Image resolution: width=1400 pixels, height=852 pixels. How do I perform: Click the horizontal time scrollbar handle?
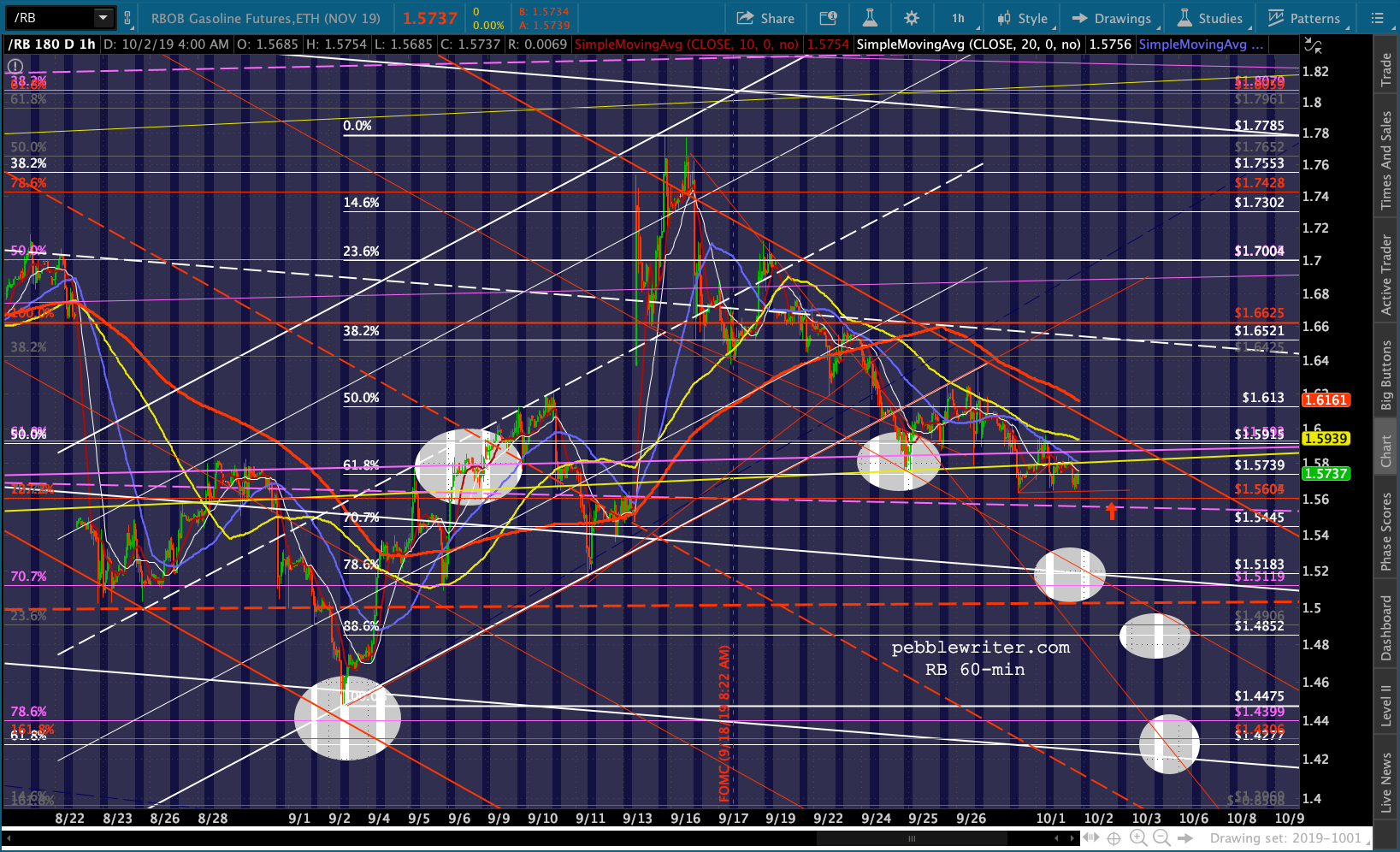(912, 839)
